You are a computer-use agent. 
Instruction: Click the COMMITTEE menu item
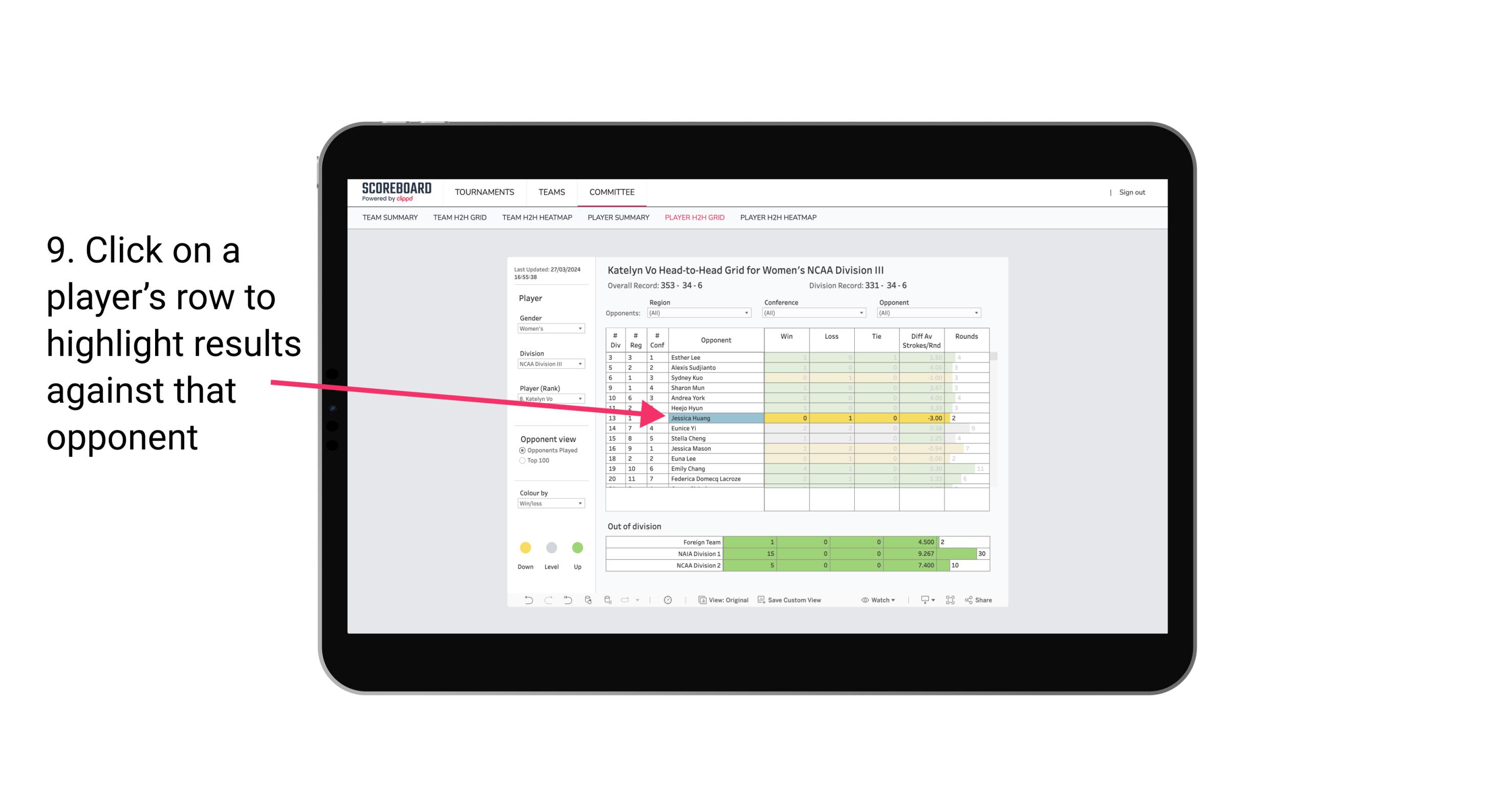pos(612,192)
